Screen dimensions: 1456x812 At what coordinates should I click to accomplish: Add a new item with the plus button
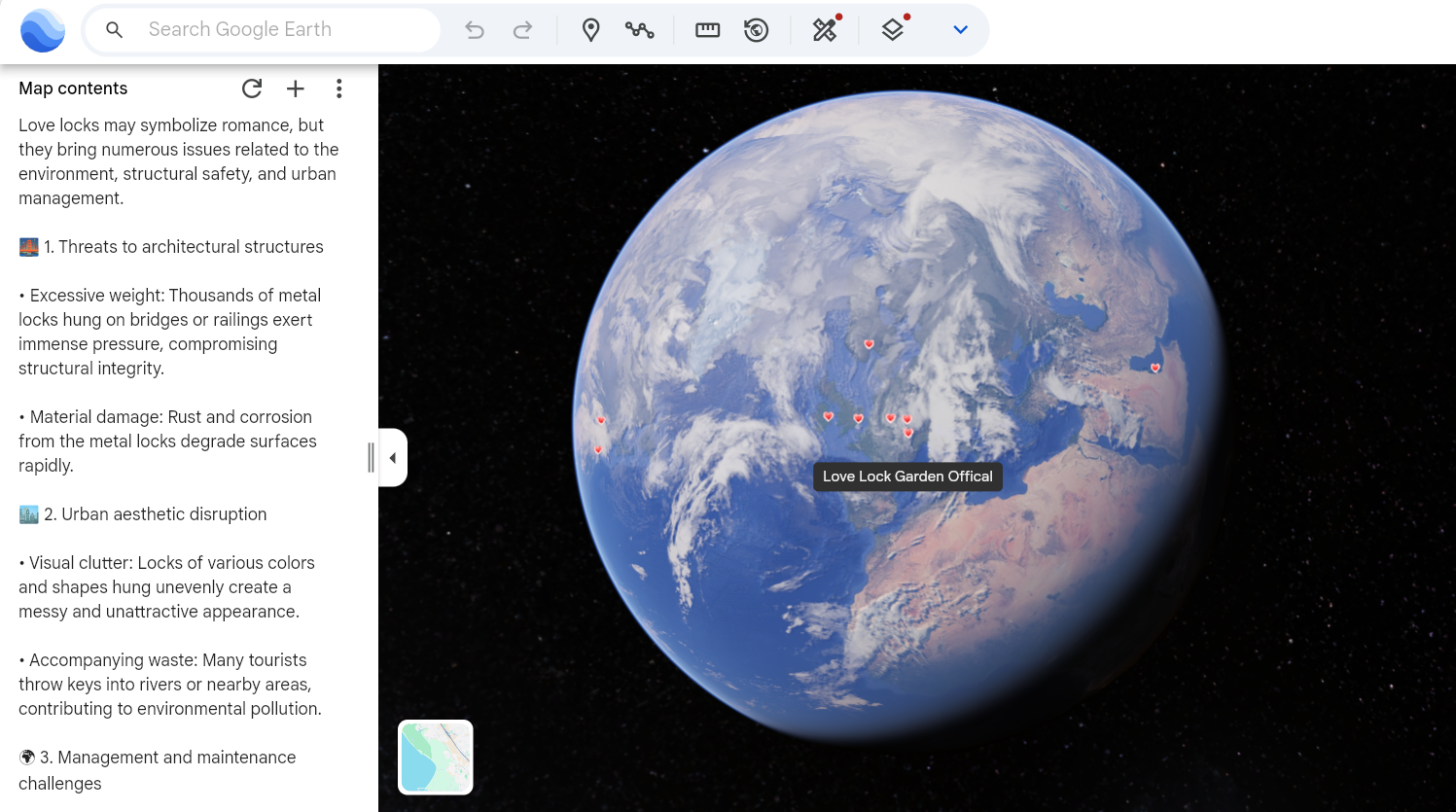click(x=296, y=88)
